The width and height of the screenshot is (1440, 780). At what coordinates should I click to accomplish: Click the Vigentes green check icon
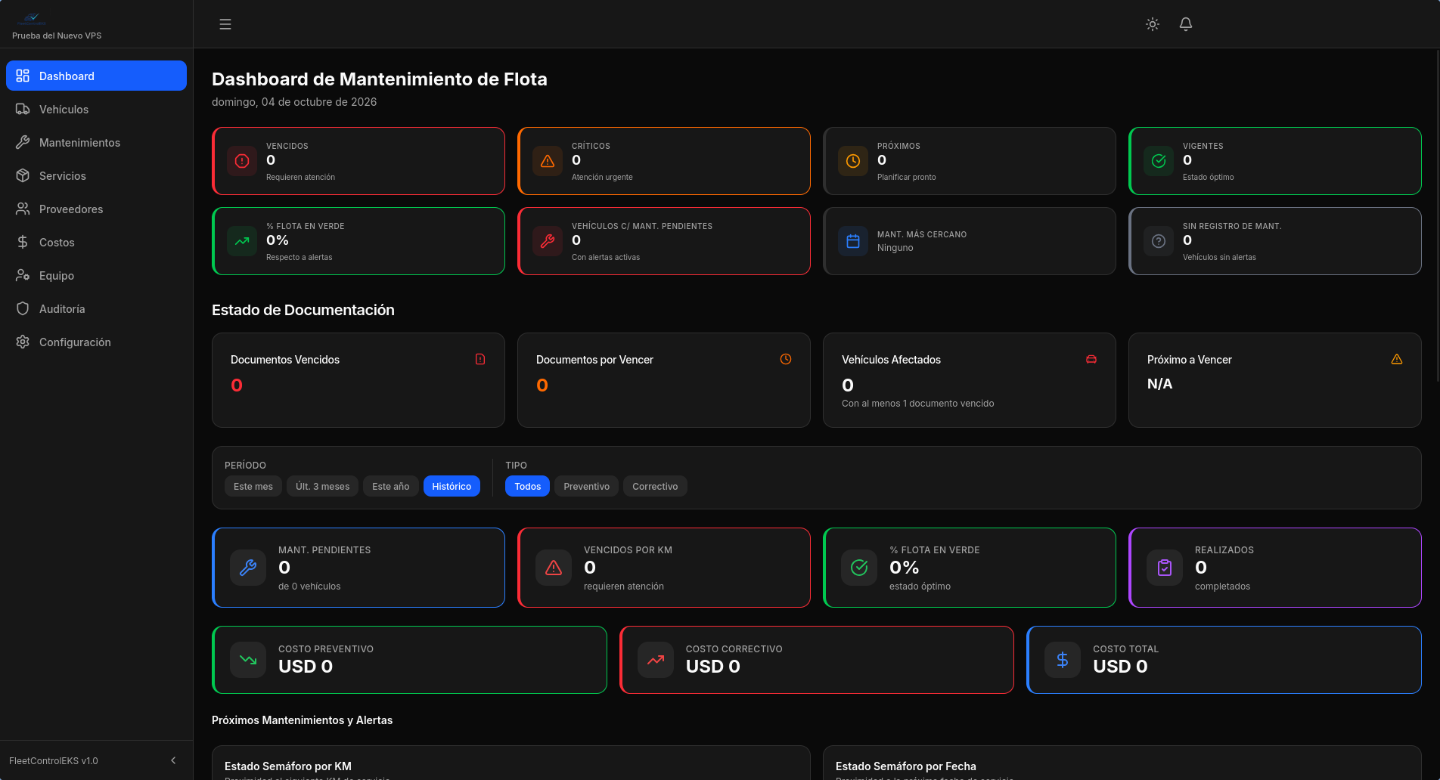(x=1159, y=160)
